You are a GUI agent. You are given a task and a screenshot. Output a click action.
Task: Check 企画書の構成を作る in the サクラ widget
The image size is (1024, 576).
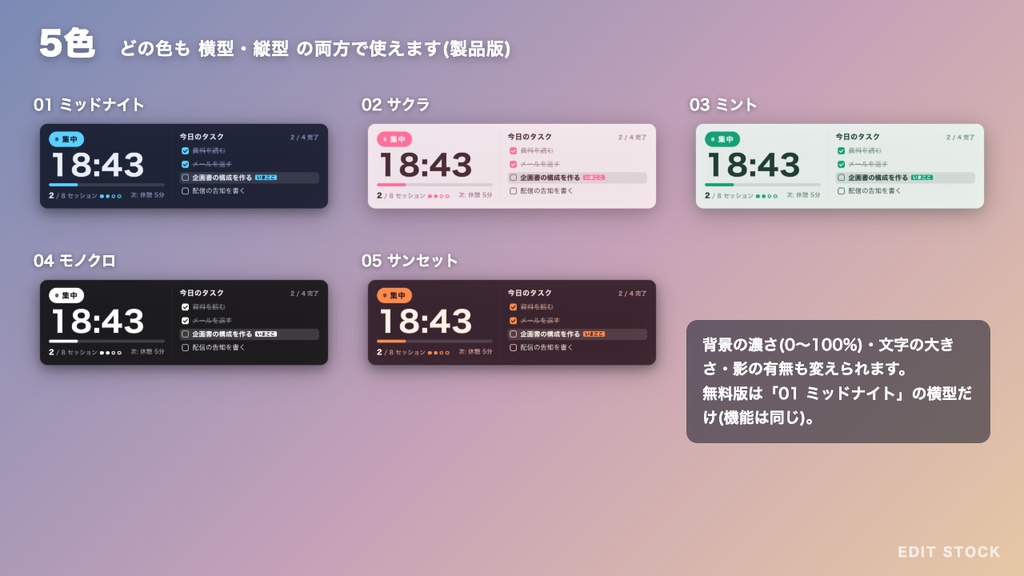(x=513, y=178)
